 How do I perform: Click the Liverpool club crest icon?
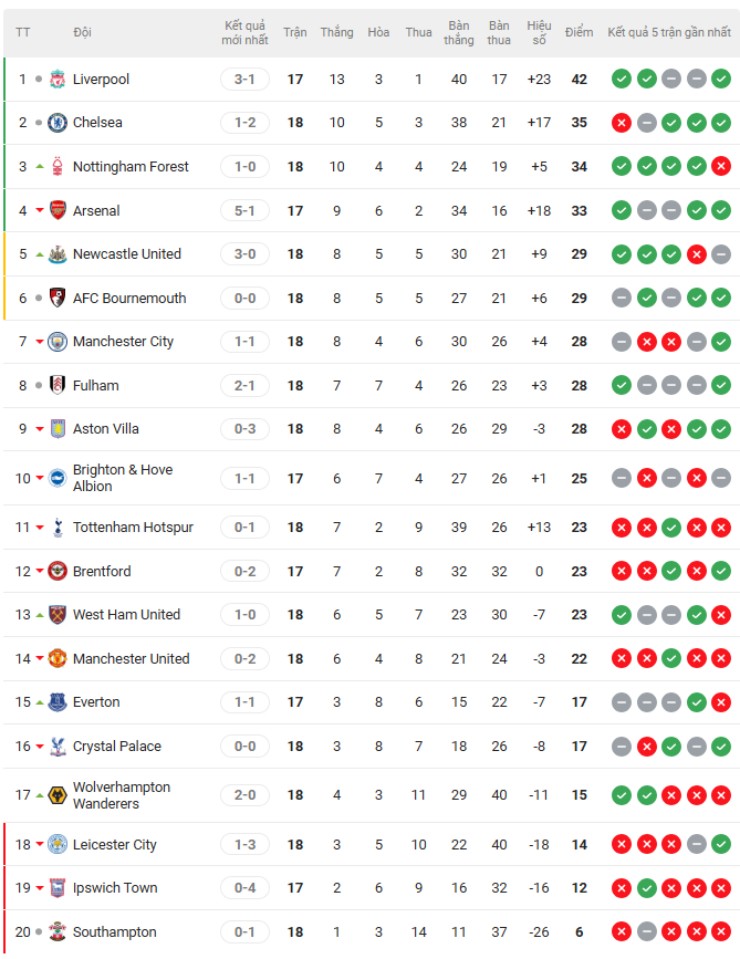point(58,79)
